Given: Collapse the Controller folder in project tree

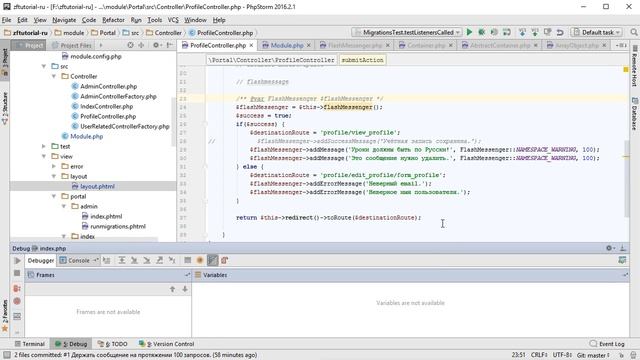Looking at the screenshot, I should click(53, 76).
